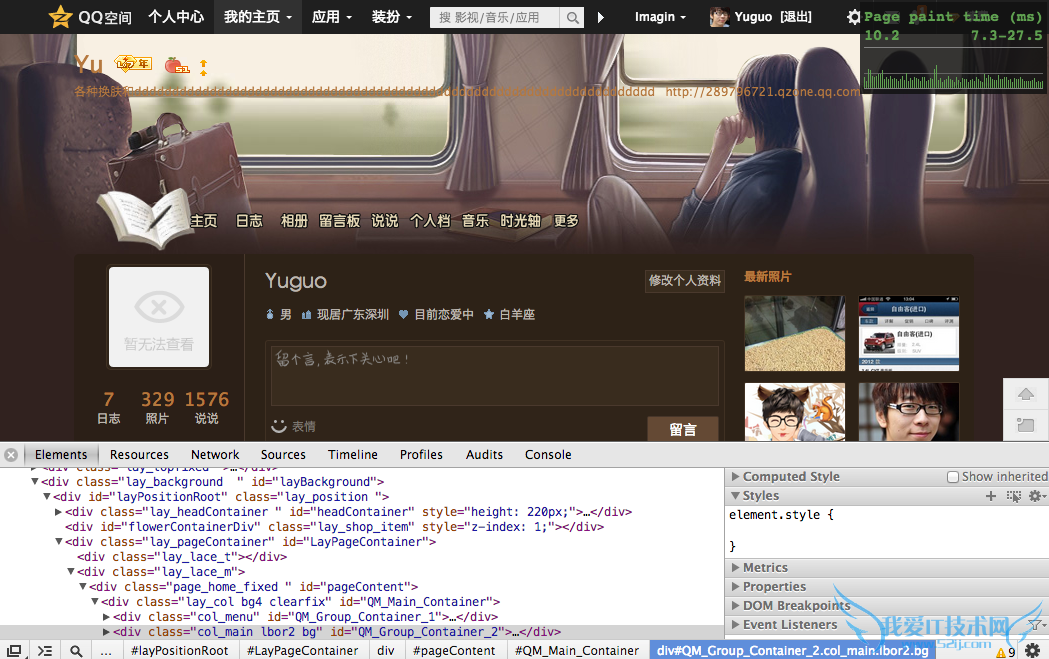The image size is (1049, 659).
Task: Switch to the Network tab
Action: (x=214, y=454)
